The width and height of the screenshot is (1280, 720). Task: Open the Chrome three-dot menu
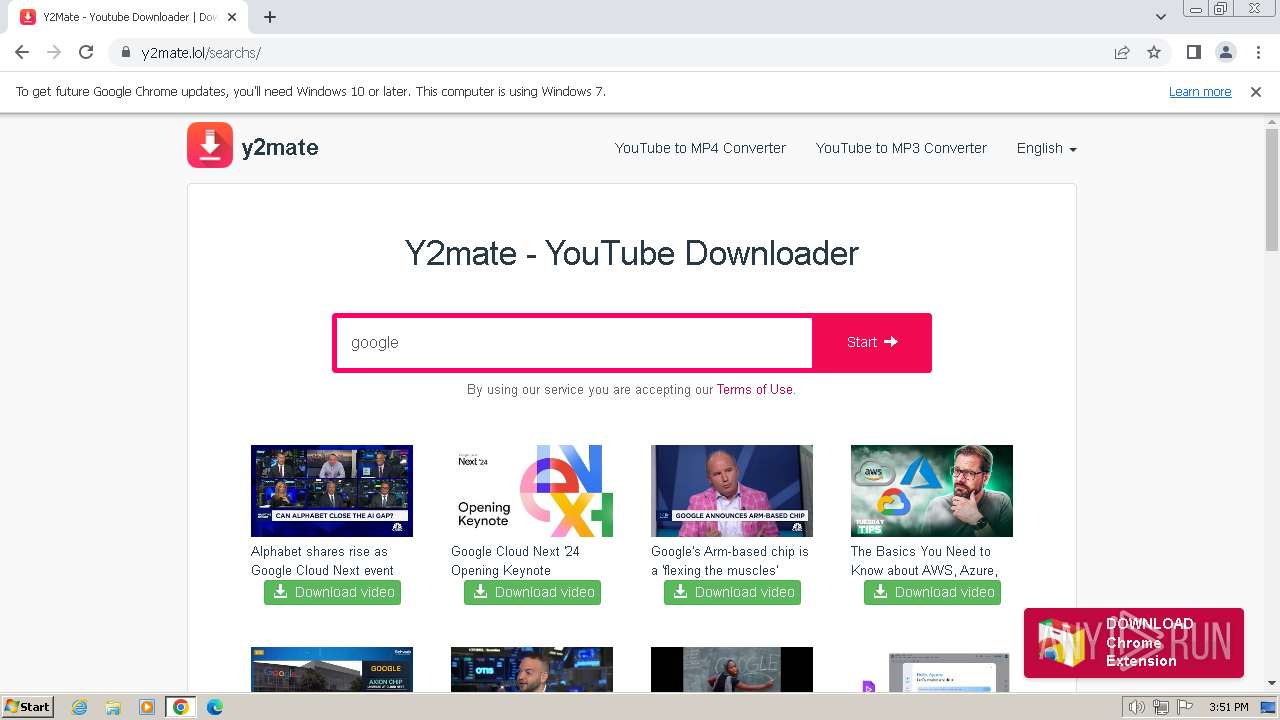tap(1256, 53)
